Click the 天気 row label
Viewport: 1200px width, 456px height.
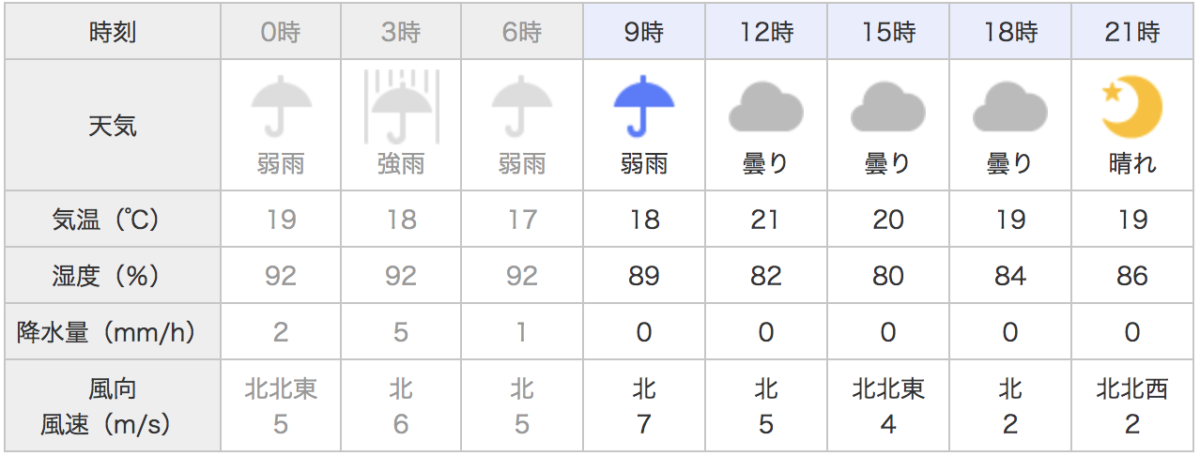[x=112, y=126]
